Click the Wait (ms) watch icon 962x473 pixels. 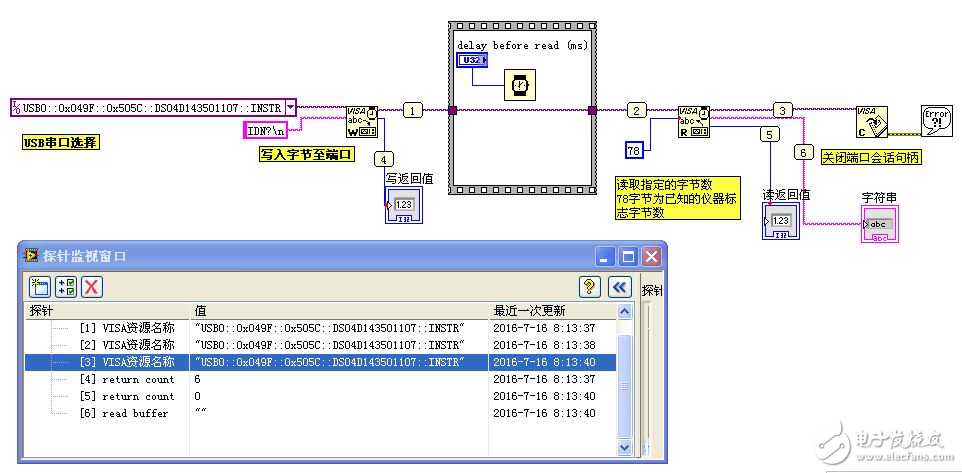520,85
